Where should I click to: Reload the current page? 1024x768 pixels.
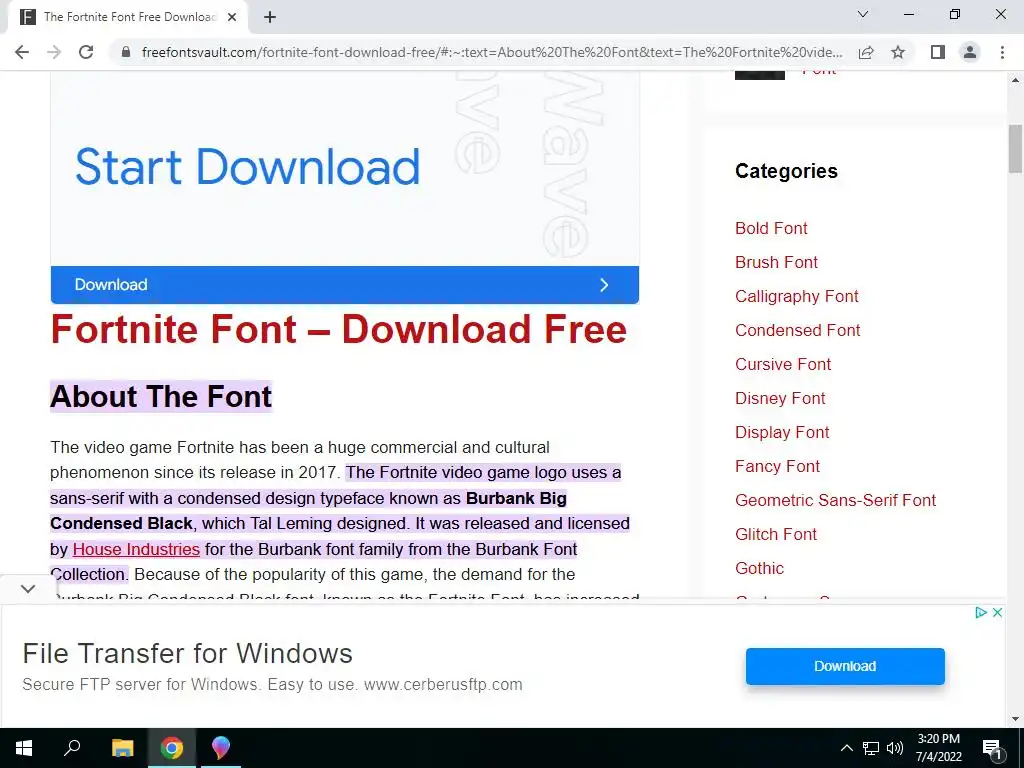(x=86, y=52)
